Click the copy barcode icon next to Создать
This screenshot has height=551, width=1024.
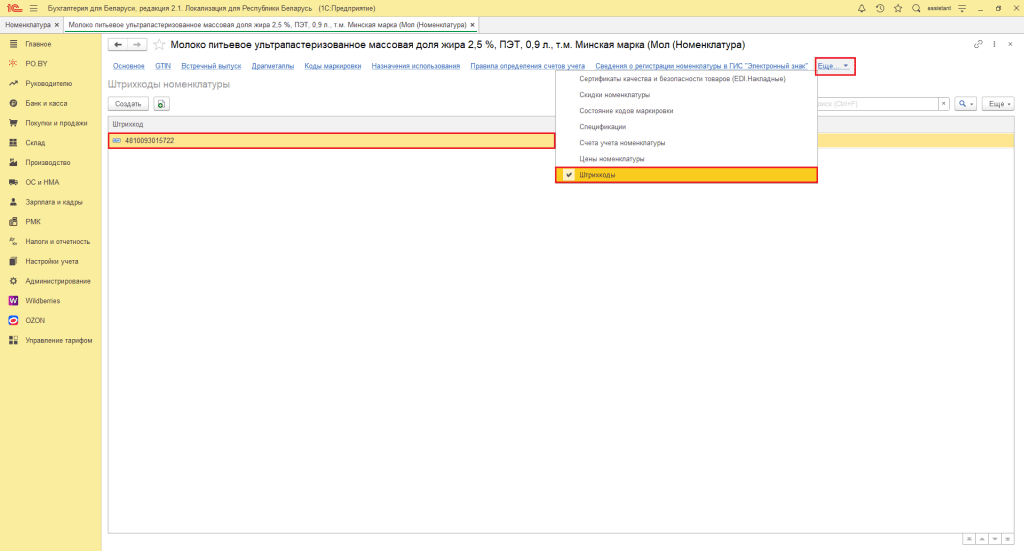(x=161, y=104)
